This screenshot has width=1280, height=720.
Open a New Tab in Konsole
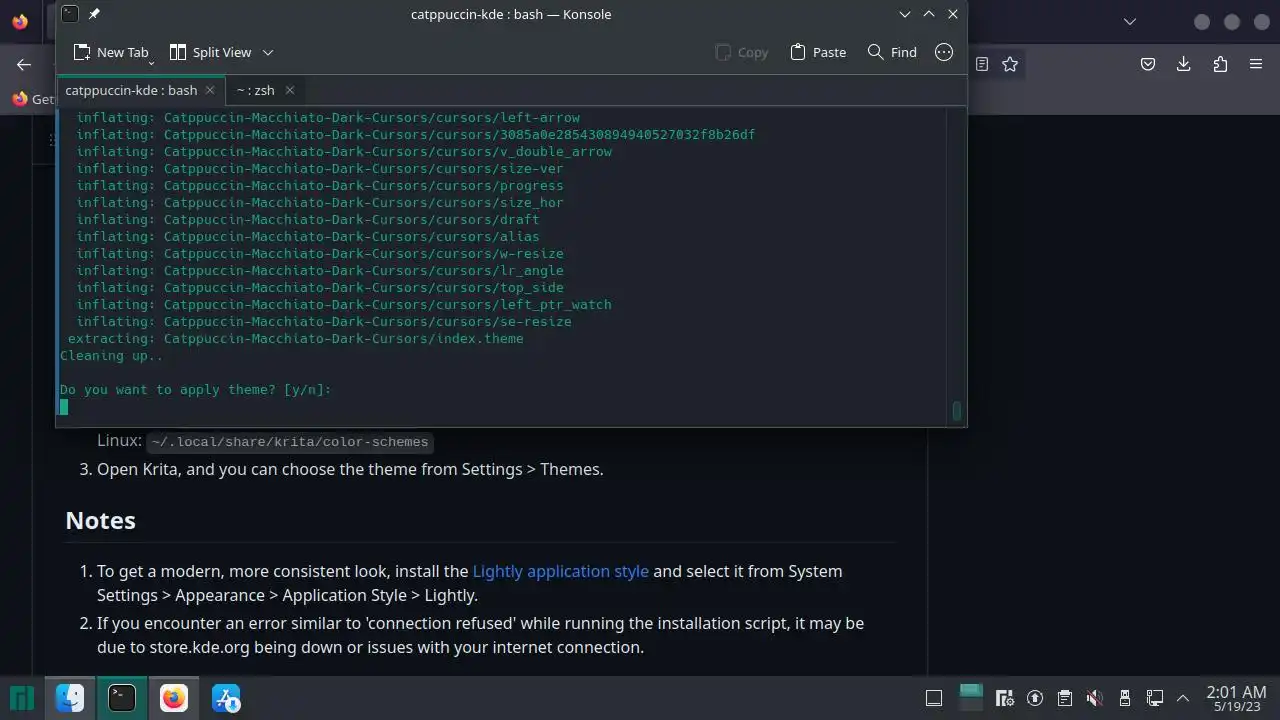pos(111,52)
